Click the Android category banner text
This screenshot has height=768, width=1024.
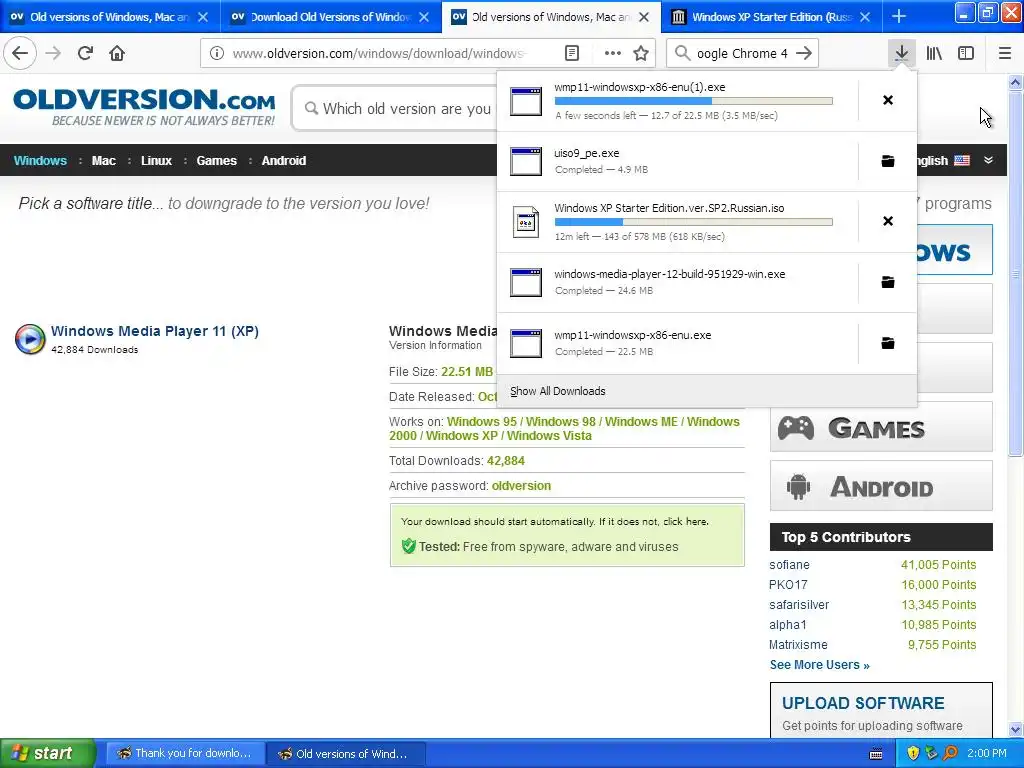[882, 488]
